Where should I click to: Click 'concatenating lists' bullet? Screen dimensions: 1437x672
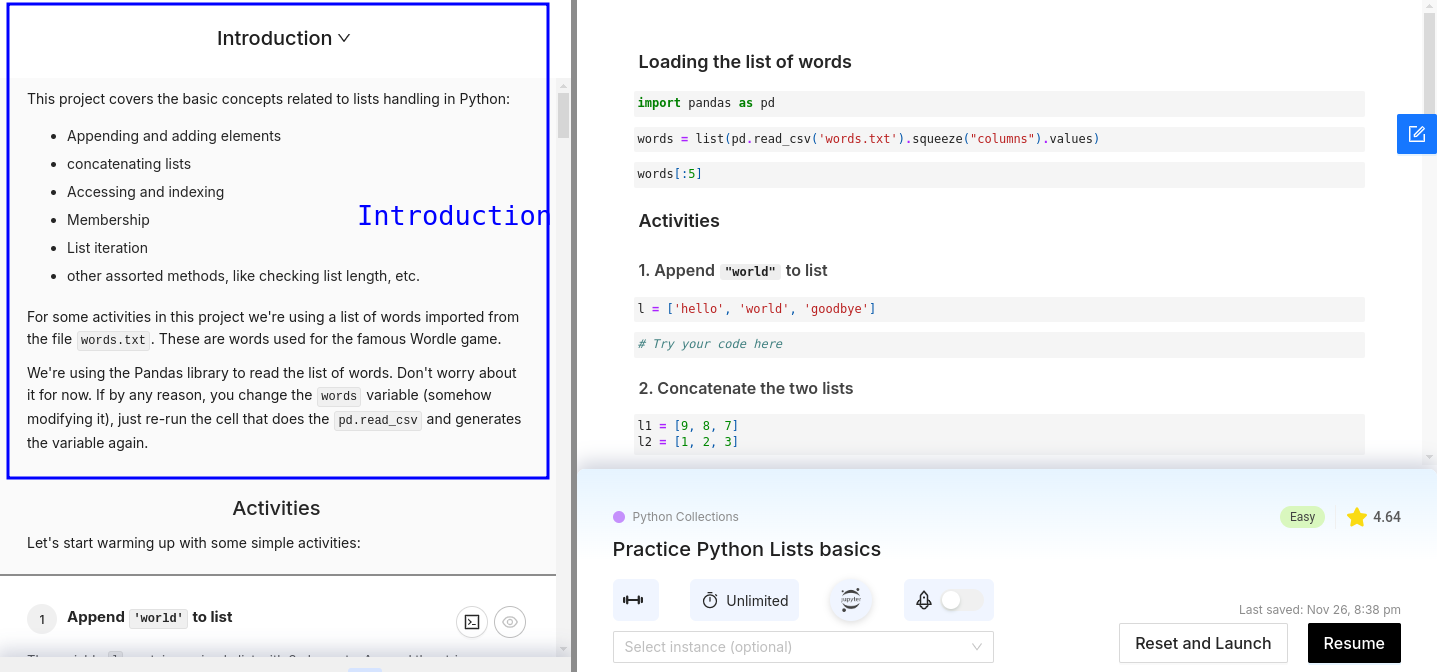[129, 164]
